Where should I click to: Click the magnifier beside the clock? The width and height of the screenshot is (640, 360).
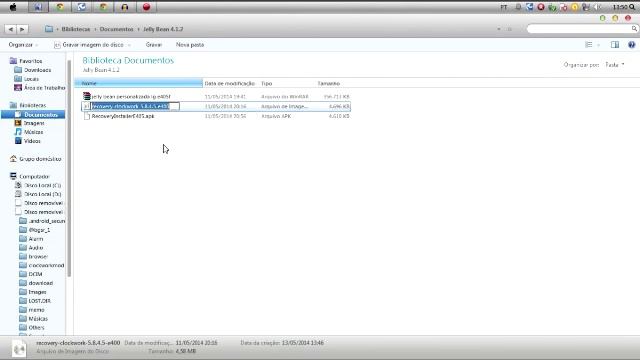point(632,7)
